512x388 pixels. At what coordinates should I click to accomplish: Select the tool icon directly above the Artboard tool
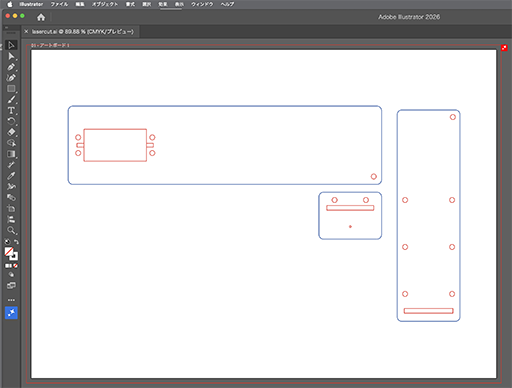(11, 197)
